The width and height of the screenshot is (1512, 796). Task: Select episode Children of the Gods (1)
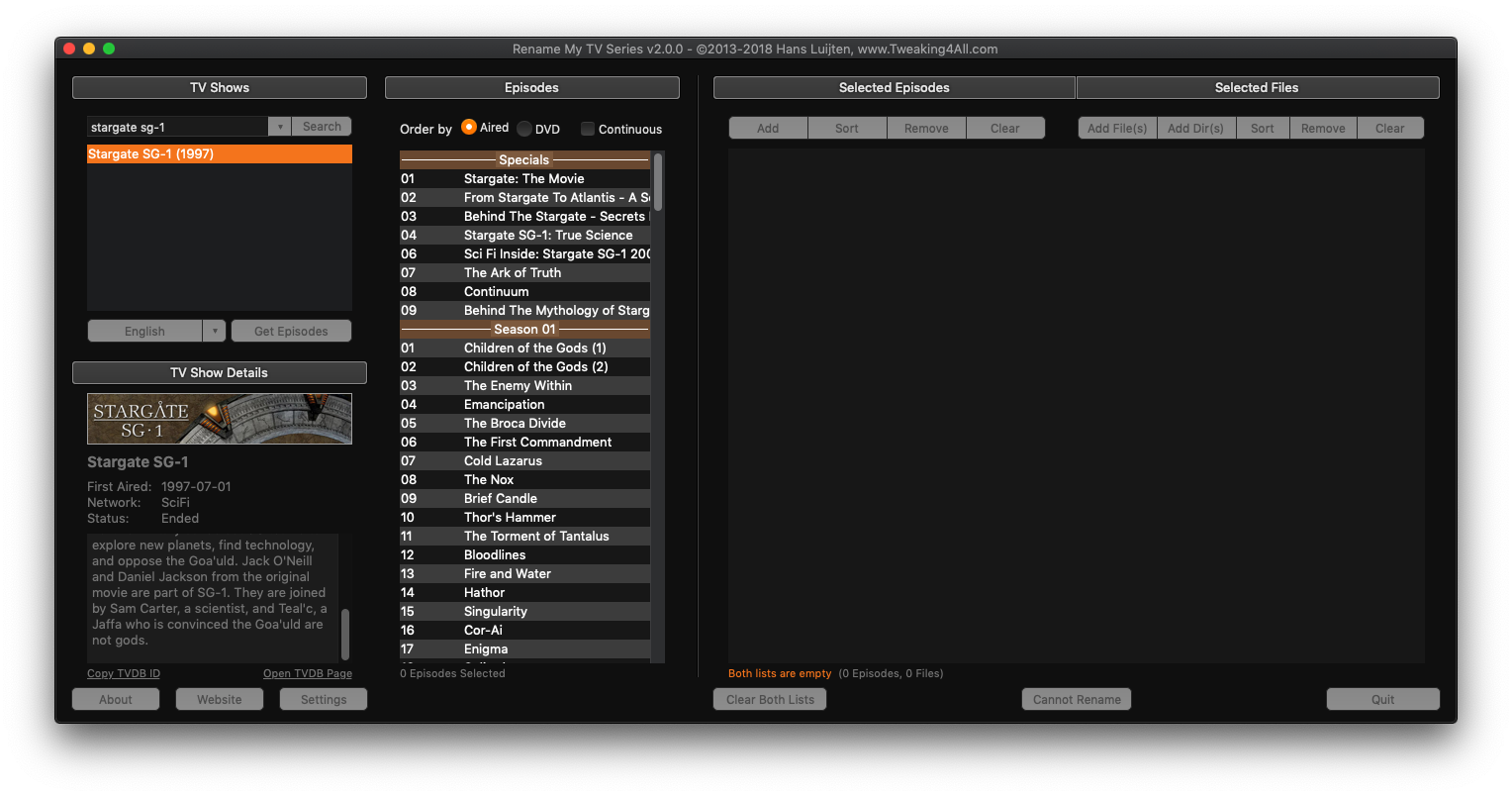tap(524, 348)
